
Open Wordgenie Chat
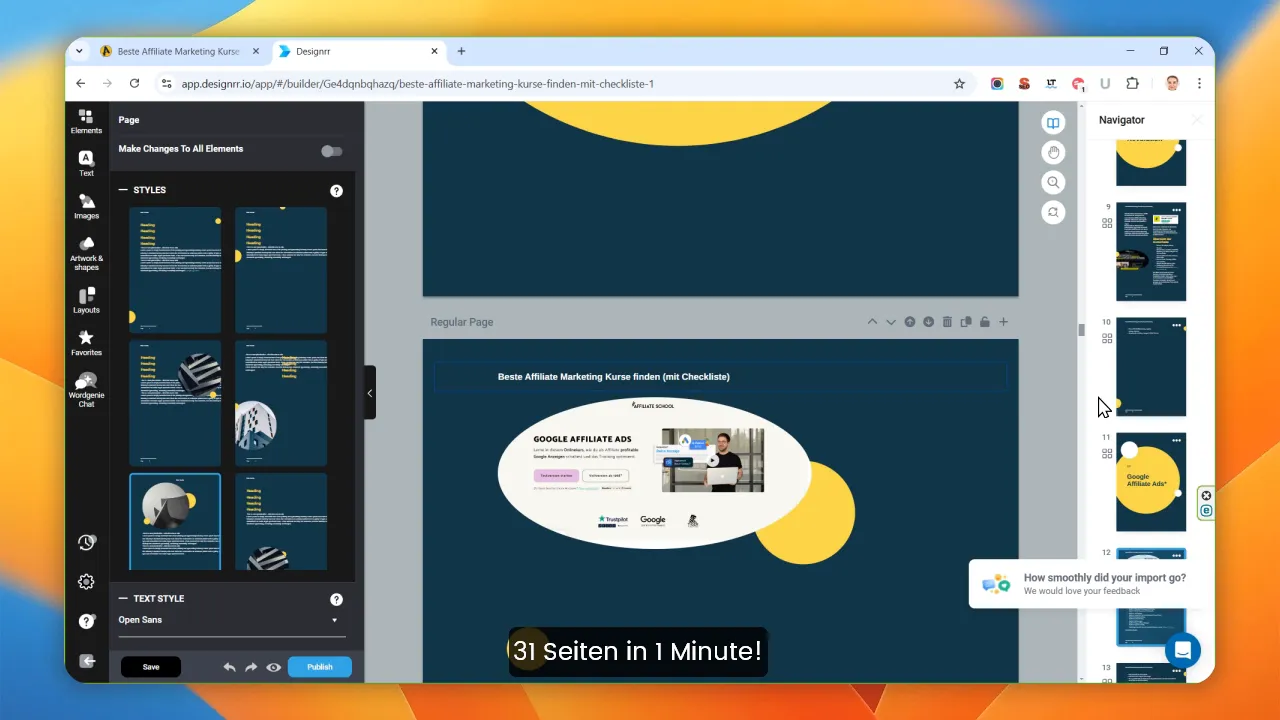(86, 390)
